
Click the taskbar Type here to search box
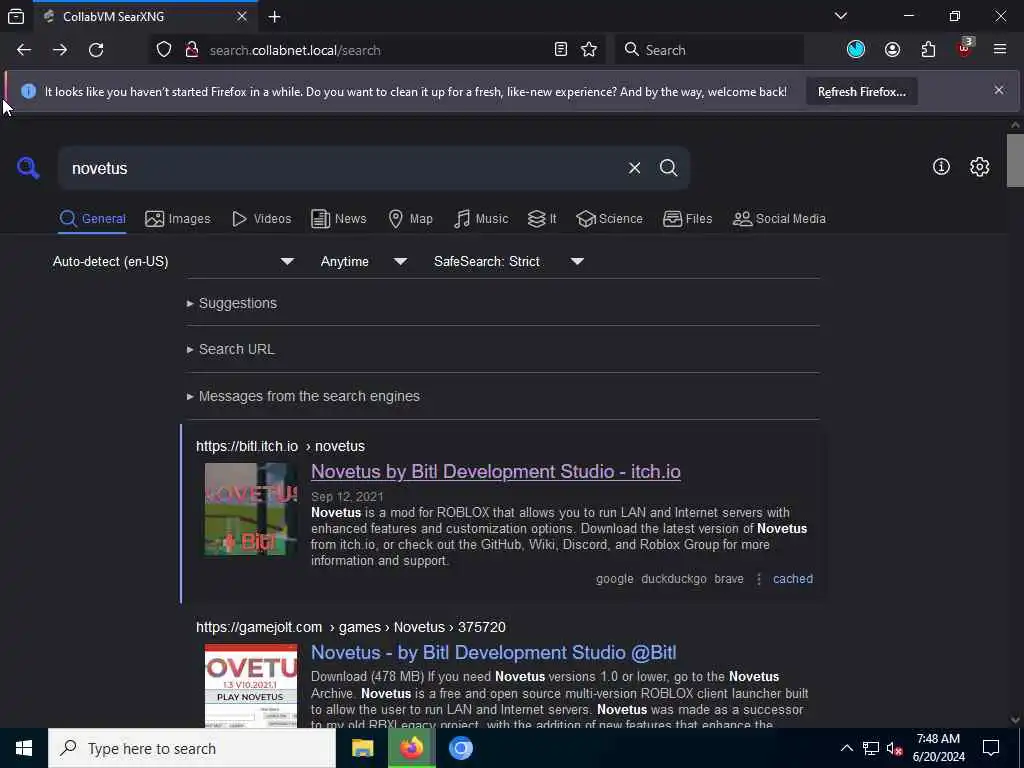tap(192, 748)
